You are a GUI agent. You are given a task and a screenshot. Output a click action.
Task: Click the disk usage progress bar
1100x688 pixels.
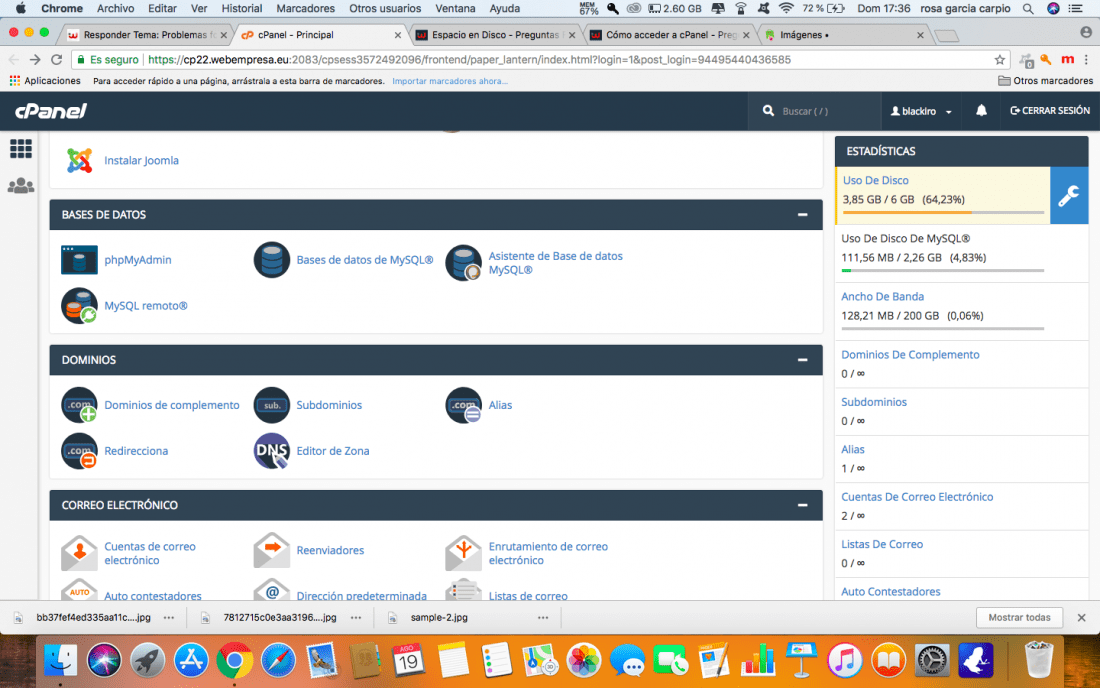click(943, 212)
